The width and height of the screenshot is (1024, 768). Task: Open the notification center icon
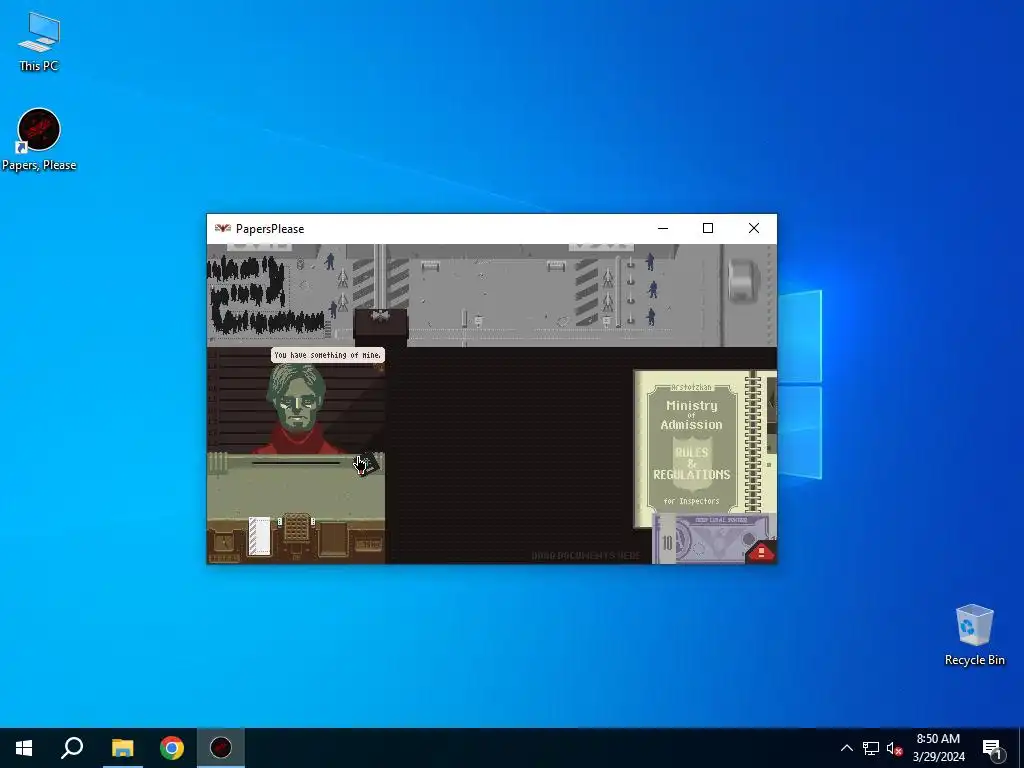992,748
